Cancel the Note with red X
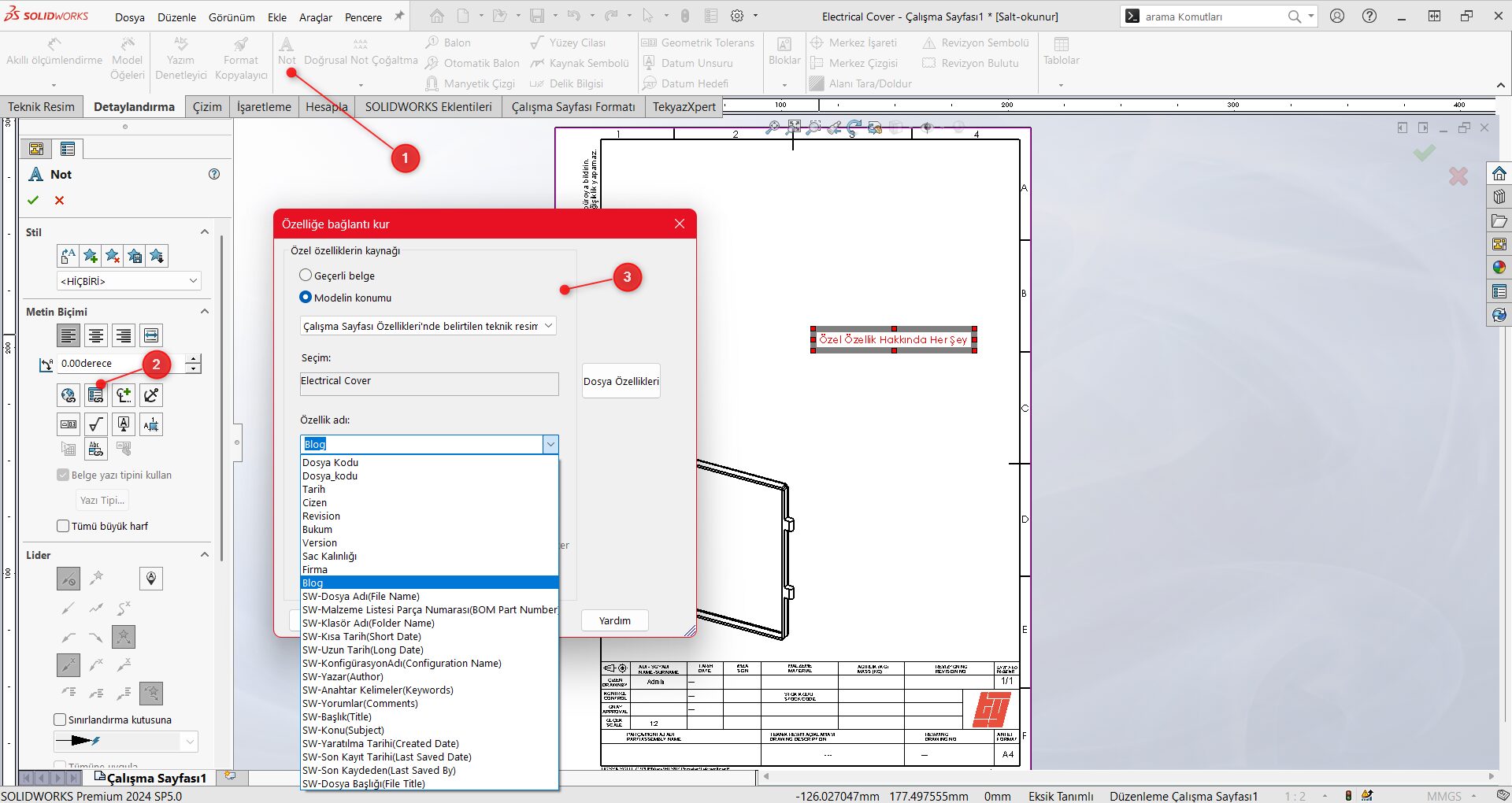 (59, 200)
